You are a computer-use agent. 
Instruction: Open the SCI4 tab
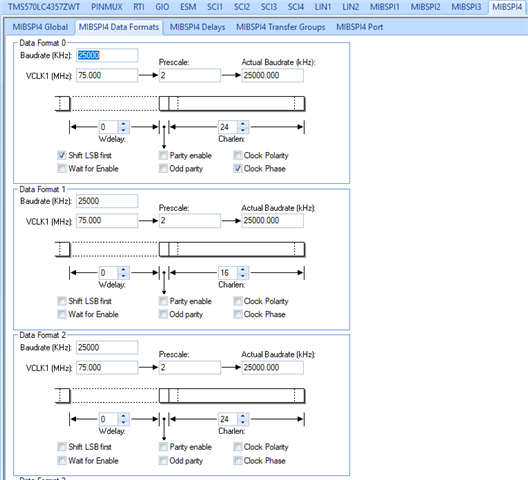click(x=296, y=7)
